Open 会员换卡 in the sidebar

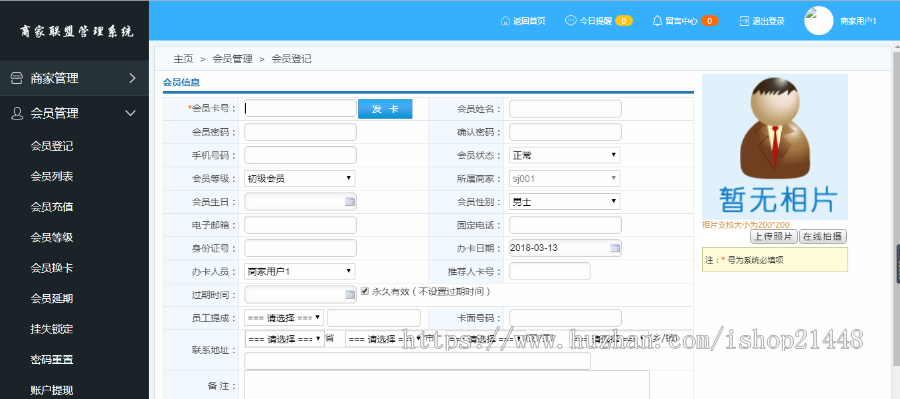pyautogui.click(x=52, y=268)
